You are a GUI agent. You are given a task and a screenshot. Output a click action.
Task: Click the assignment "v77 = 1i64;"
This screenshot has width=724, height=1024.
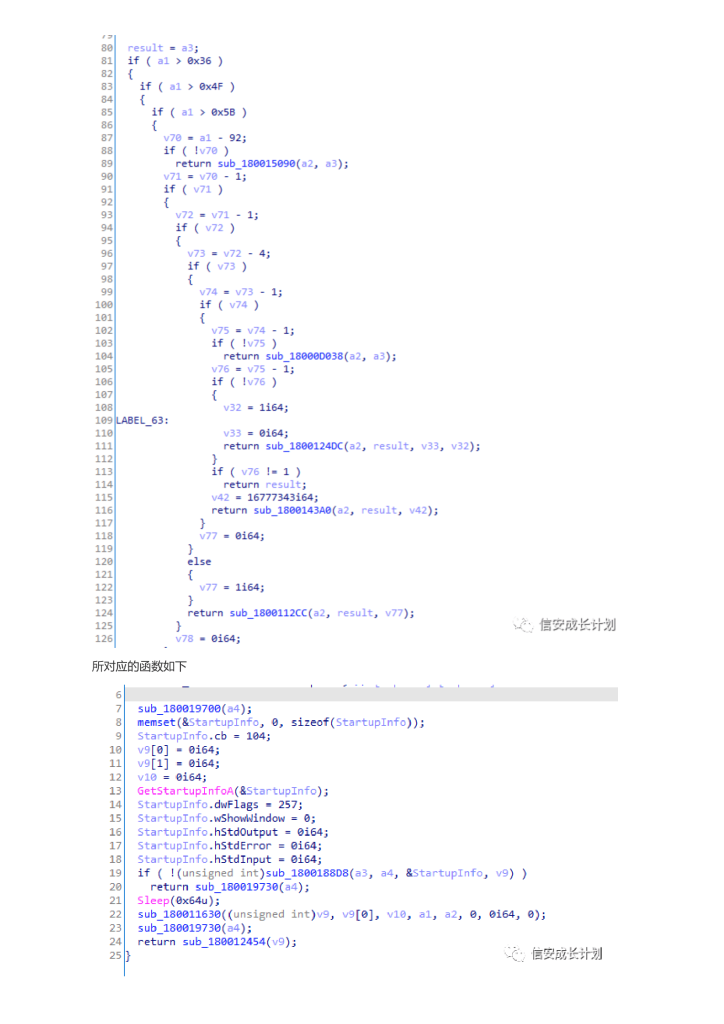click(x=232, y=587)
